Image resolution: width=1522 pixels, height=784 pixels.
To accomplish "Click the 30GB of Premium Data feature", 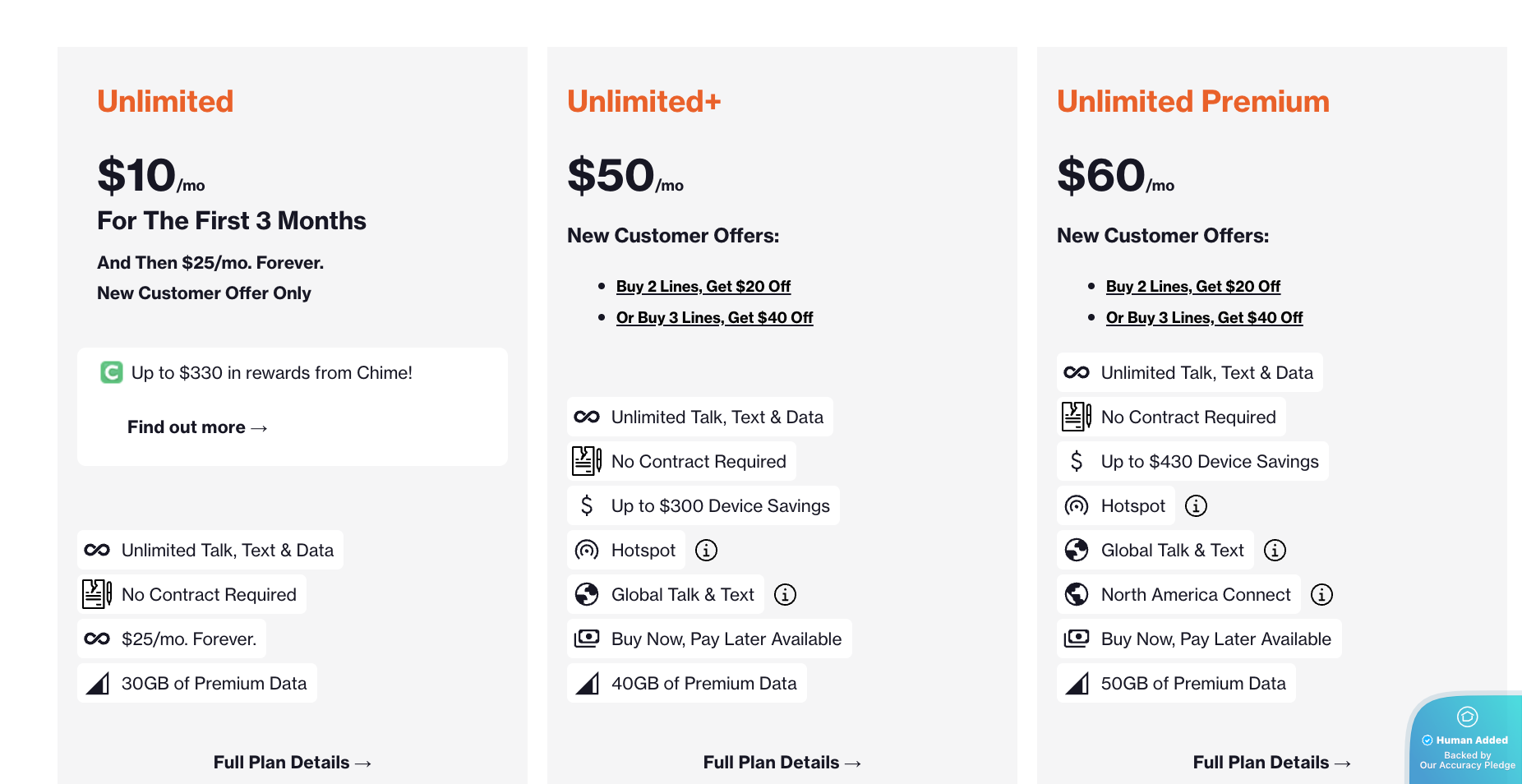I will point(214,683).
